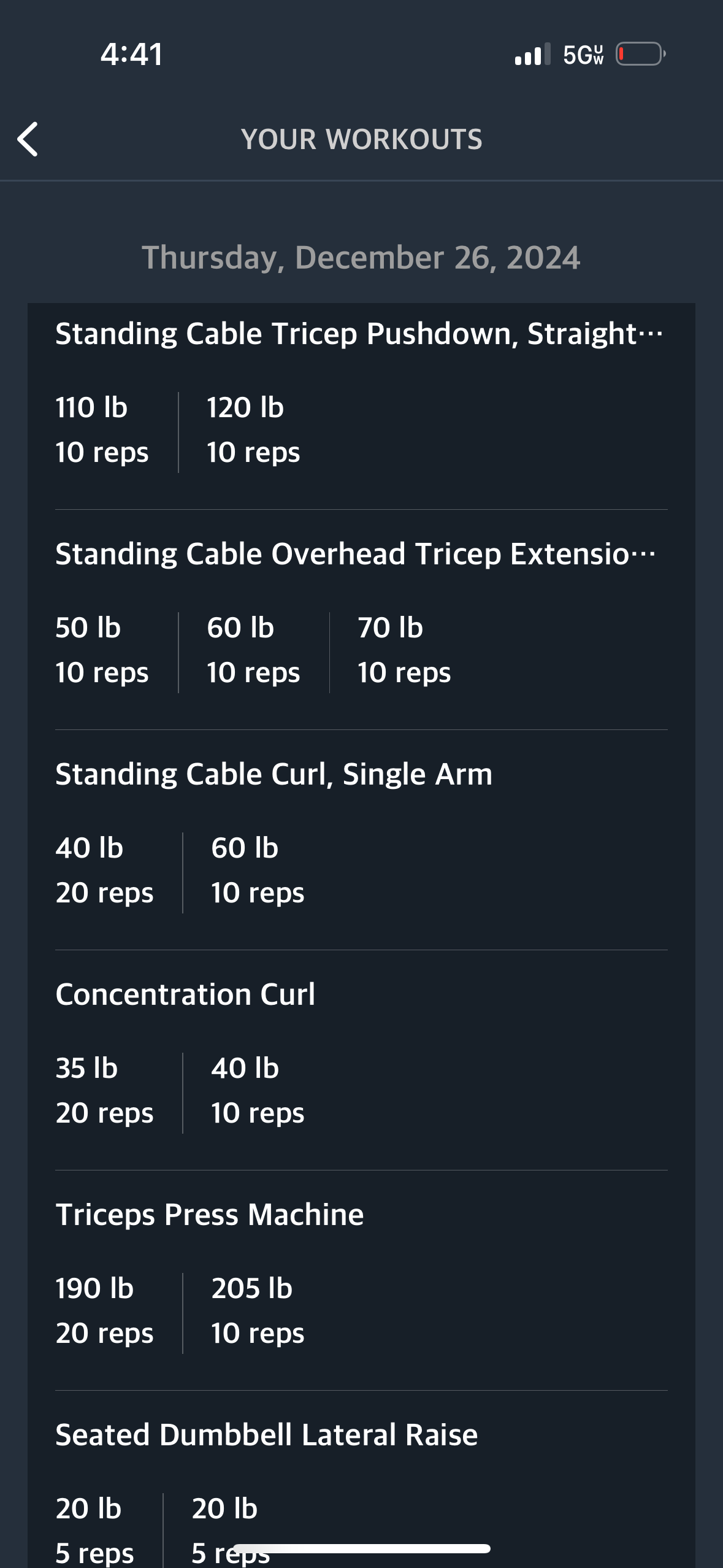Tap the cellular signal bars icon
This screenshot has width=723, height=1568.
(532, 54)
